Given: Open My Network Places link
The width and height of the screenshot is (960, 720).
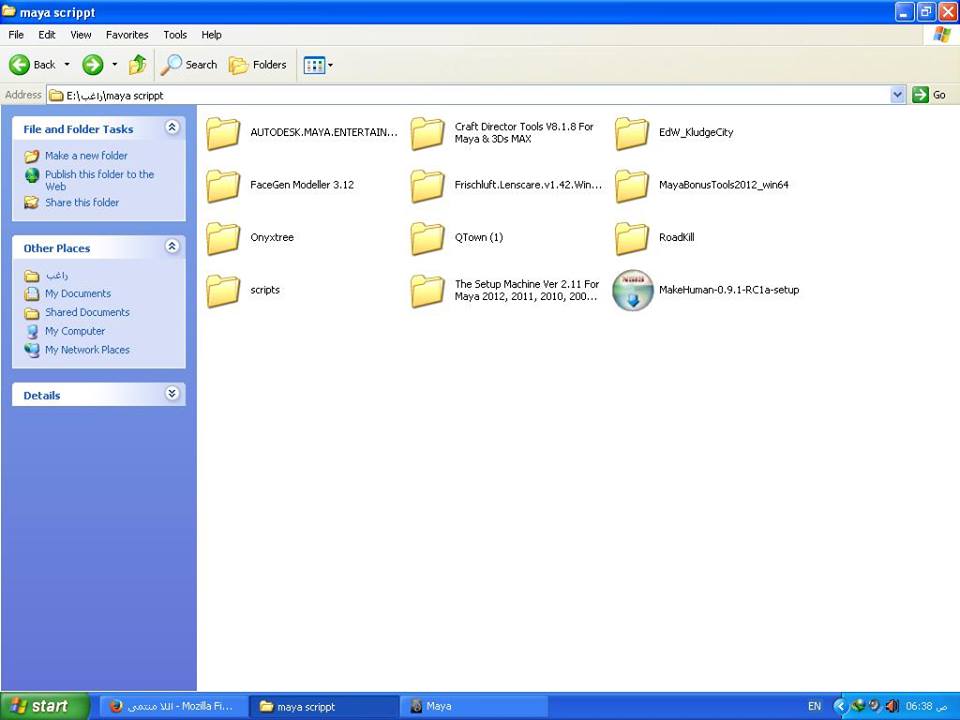Looking at the screenshot, I should click(88, 350).
